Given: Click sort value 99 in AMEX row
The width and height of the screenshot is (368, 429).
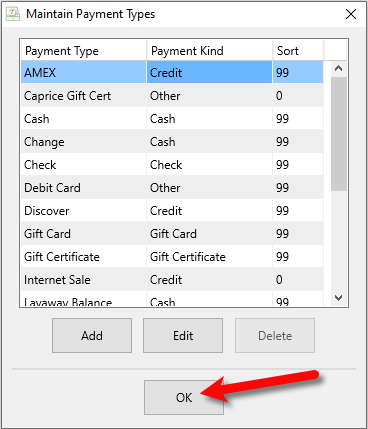Looking at the screenshot, I should pyautogui.click(x=298, y=72).
